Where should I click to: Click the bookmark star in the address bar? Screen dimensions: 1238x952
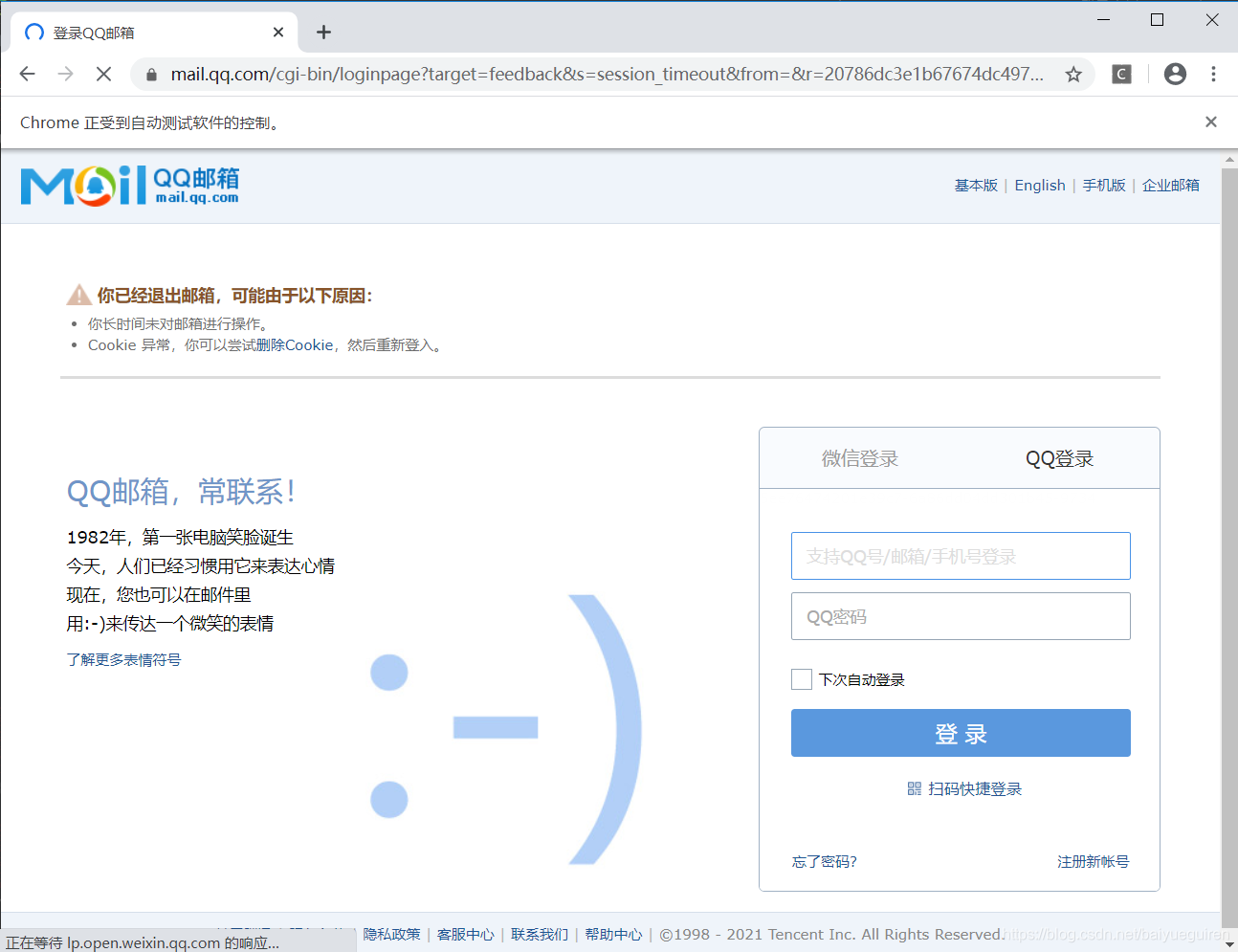(1072, 74)
